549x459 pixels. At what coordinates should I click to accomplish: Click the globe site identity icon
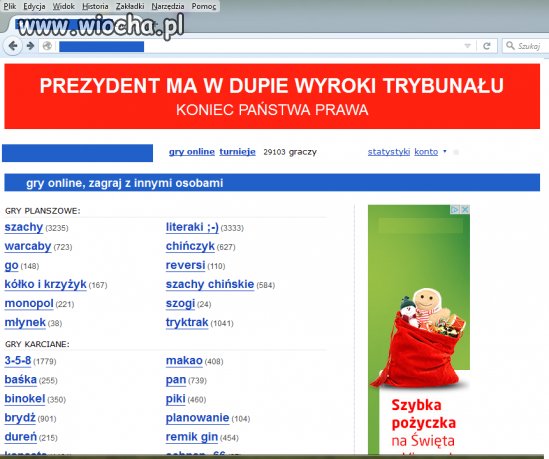47,46
